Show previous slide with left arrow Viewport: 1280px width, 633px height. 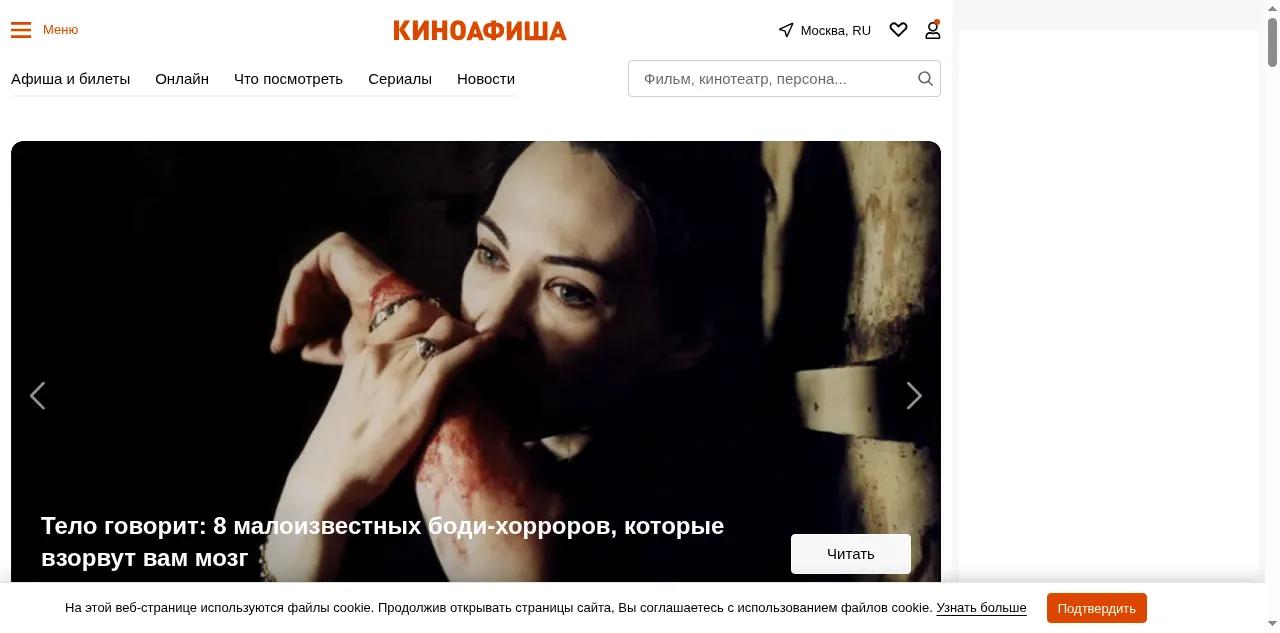[x=37, y=396]
